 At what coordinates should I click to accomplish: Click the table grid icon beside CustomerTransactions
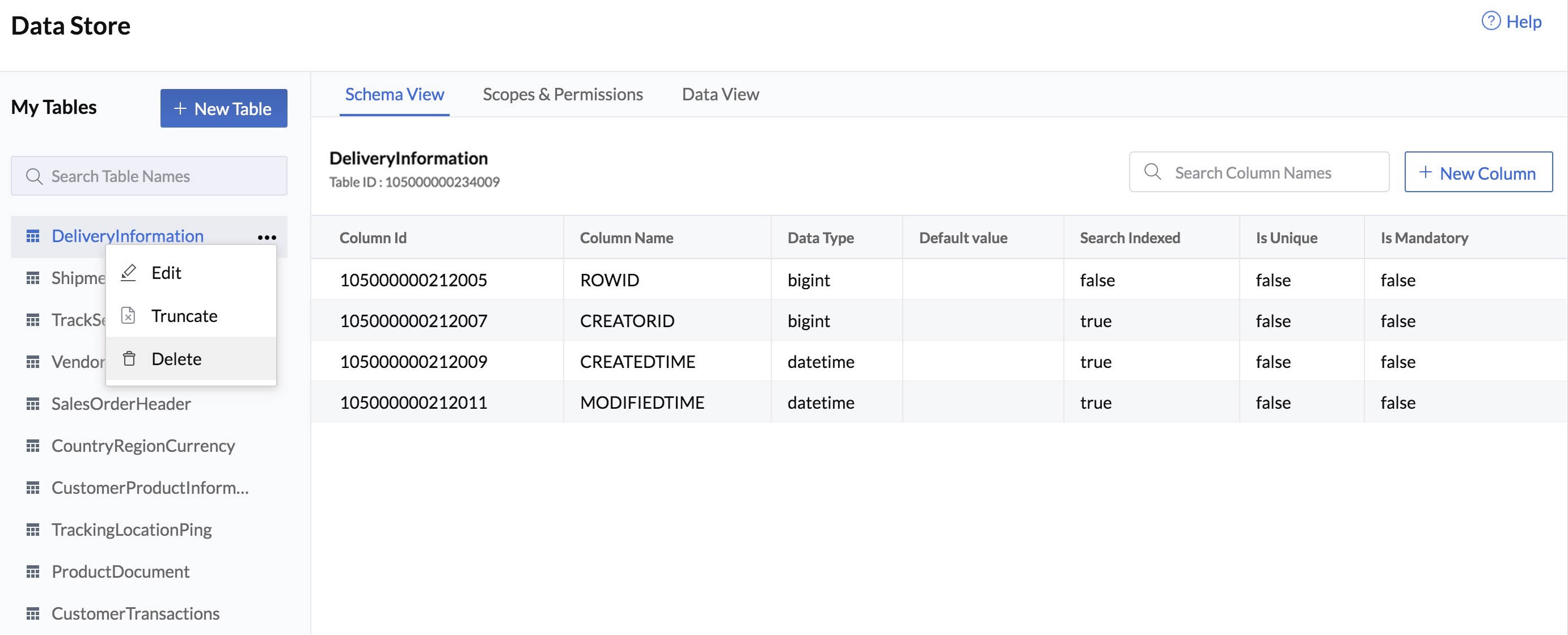point(33,613)
